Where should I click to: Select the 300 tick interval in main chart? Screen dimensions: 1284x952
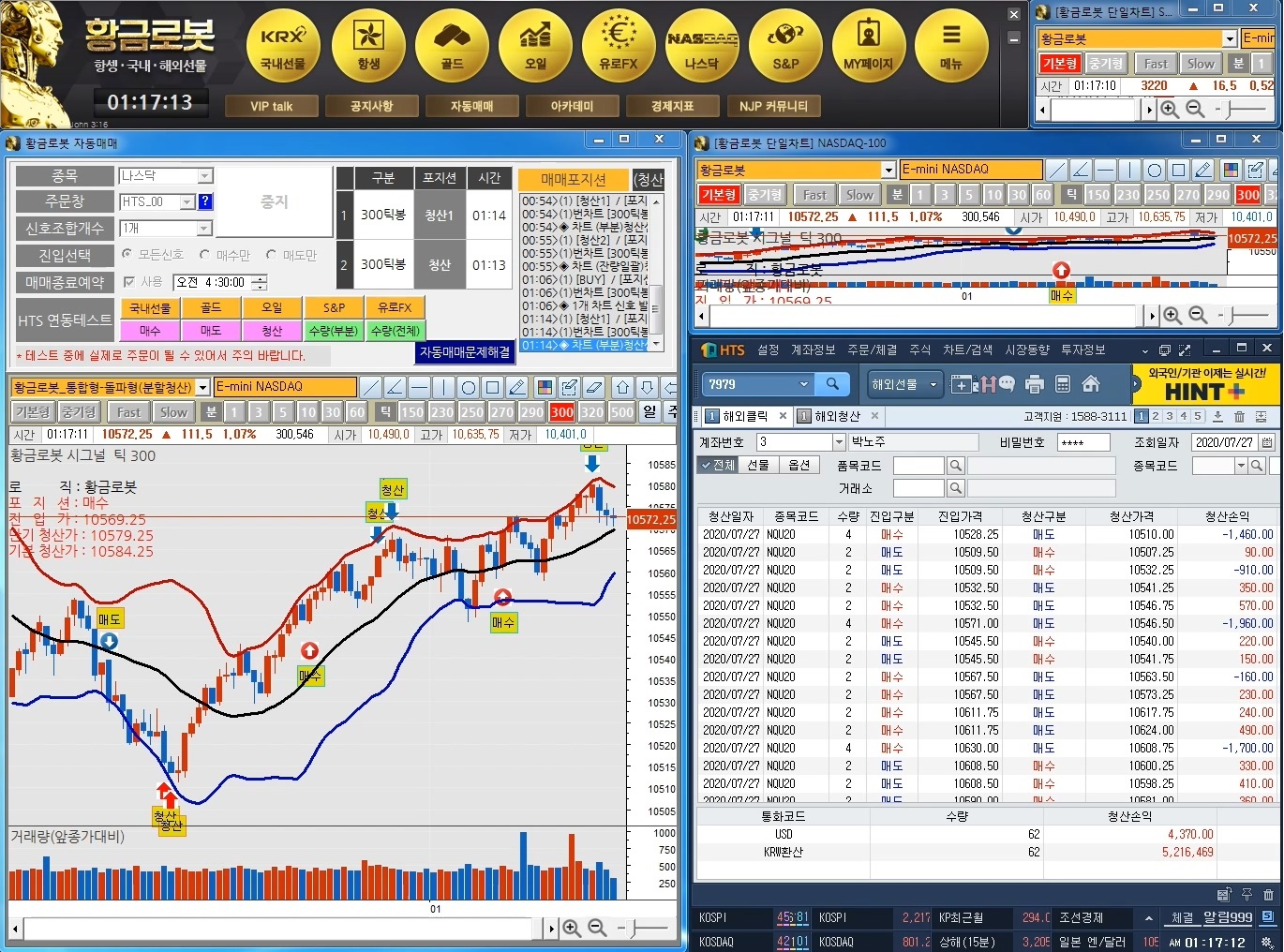click(562, 412)
